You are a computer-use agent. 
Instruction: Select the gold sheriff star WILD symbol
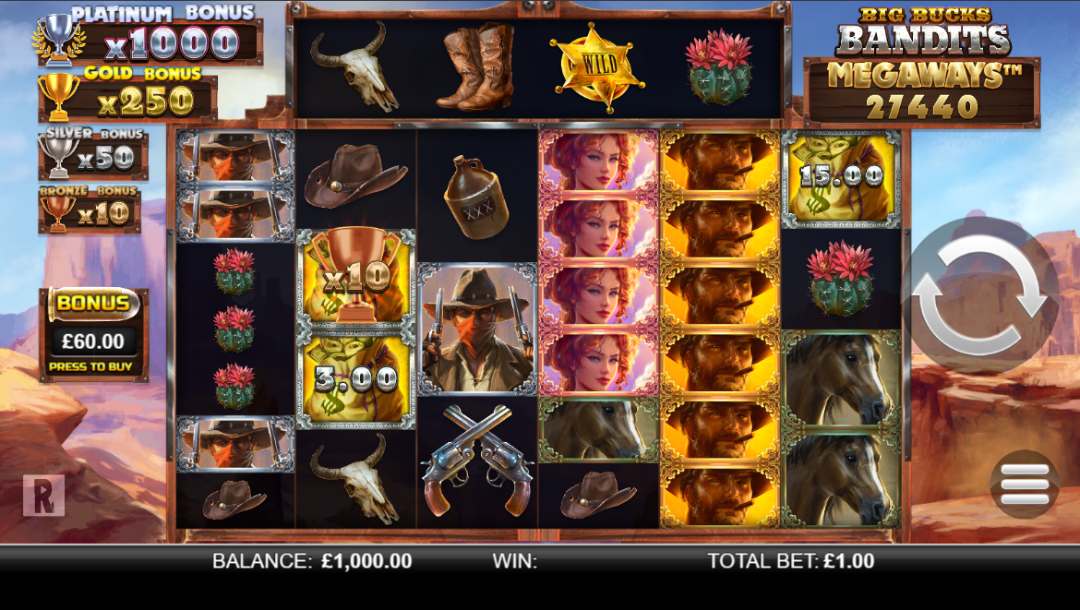pyautogui.click(x=597, y=67)
